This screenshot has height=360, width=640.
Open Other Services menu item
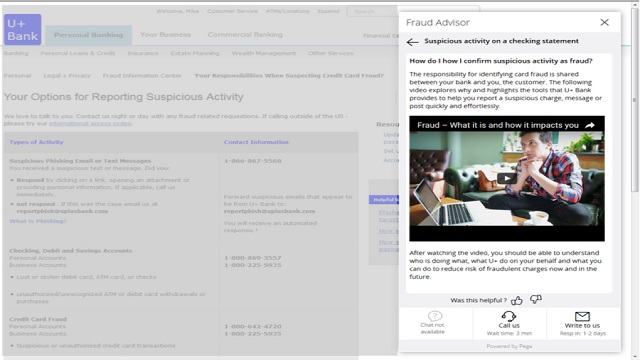click(331, 53)
